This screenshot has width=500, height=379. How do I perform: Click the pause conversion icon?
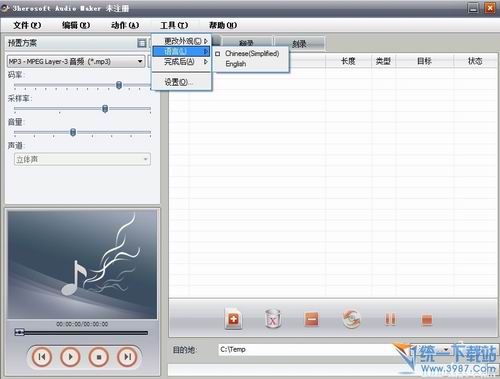pos(390,319)
